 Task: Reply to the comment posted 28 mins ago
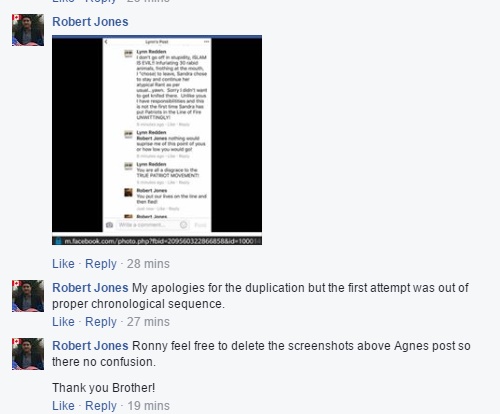point(101,264)
